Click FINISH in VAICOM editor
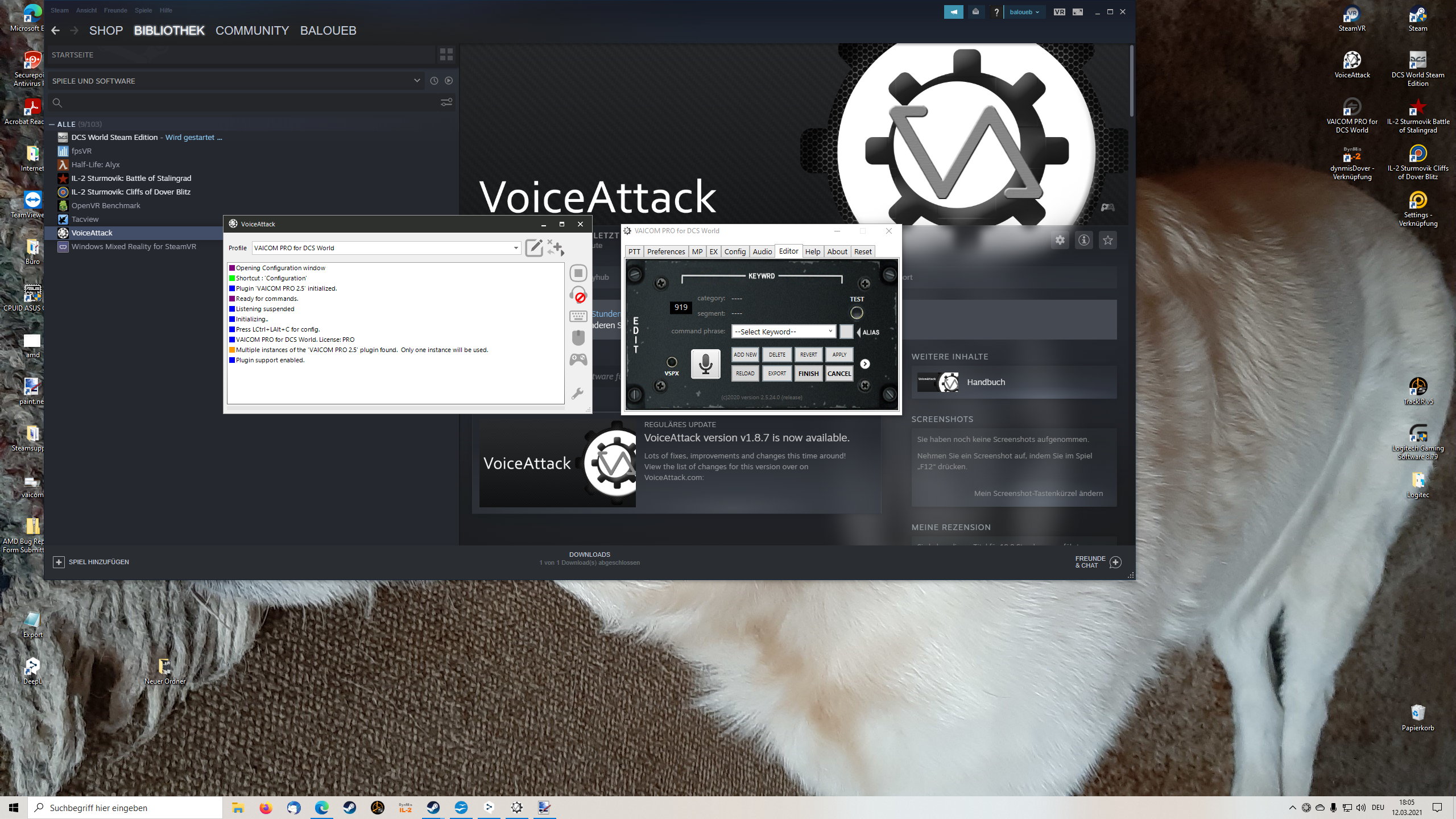The height and width of the screenshot is (819, 1456). click(x=808, y=374)
